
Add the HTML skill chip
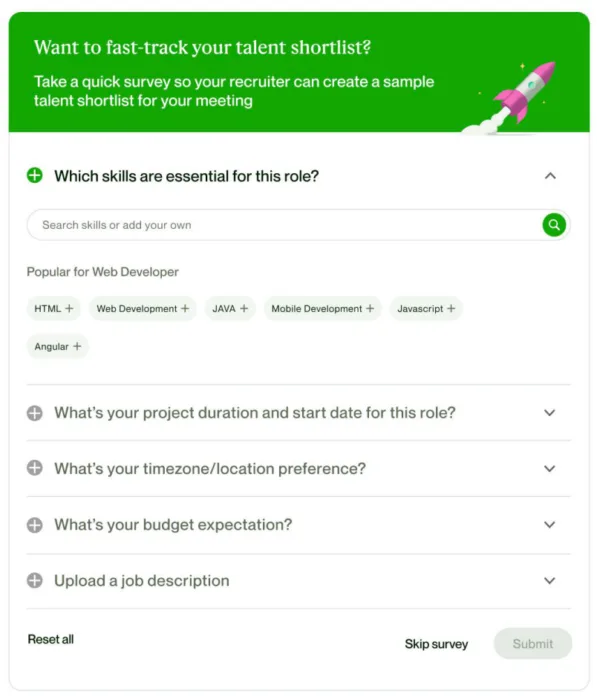click(54, 308)
